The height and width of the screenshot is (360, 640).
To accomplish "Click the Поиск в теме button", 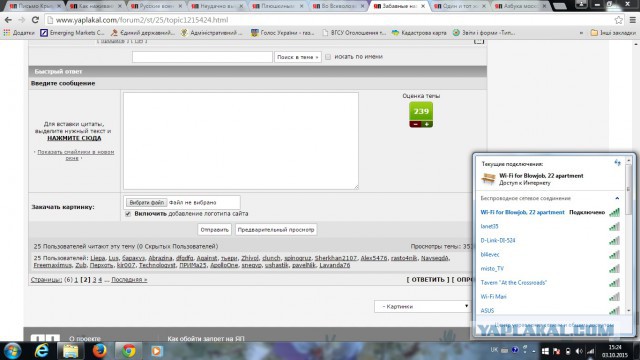I will point(298,57).
